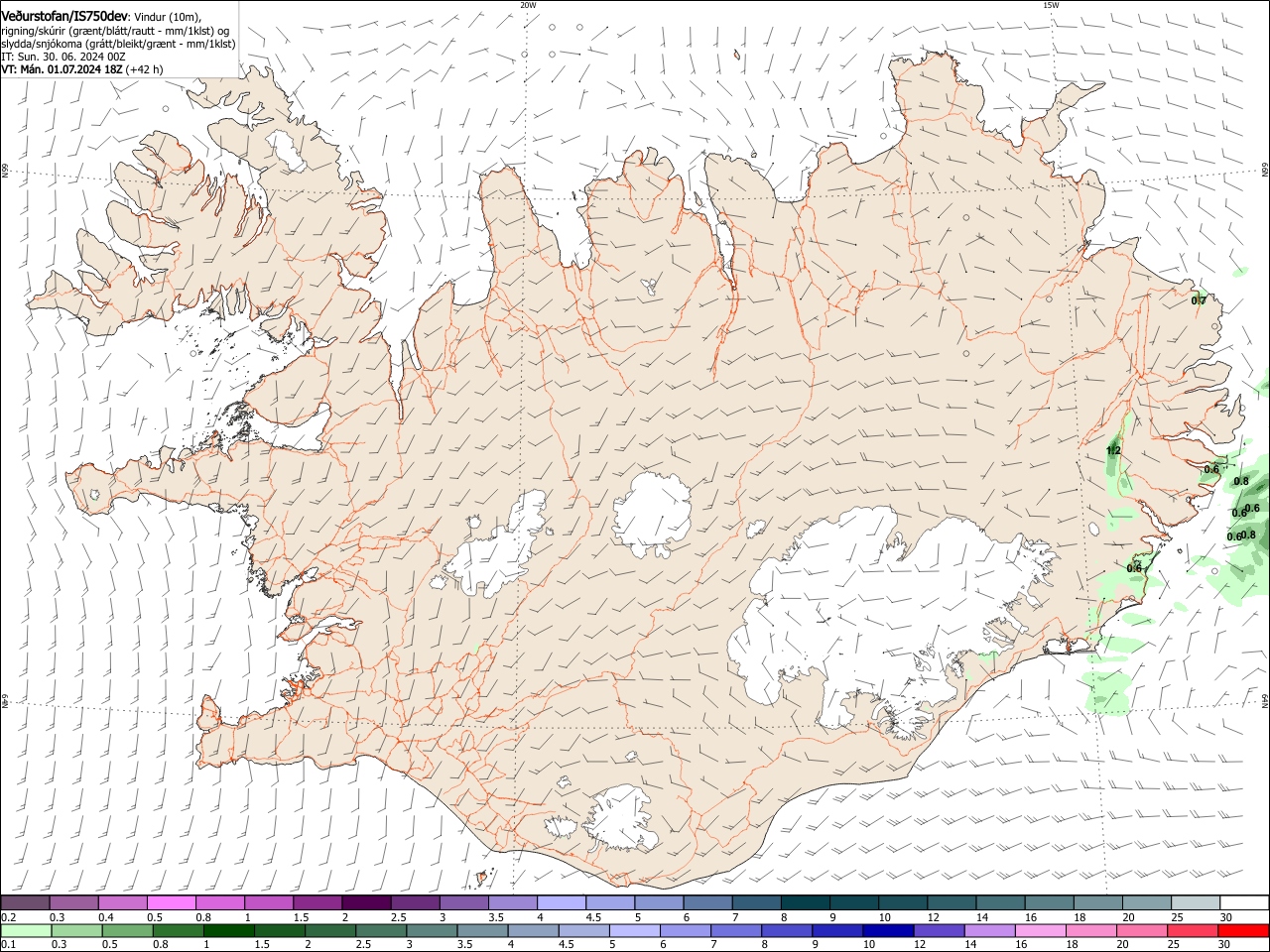Image resolution: width=1270 pixels, height=952 pixels.
Task: Pick the dark teal upper-legend swatch labeled 8
Action: 804,903
